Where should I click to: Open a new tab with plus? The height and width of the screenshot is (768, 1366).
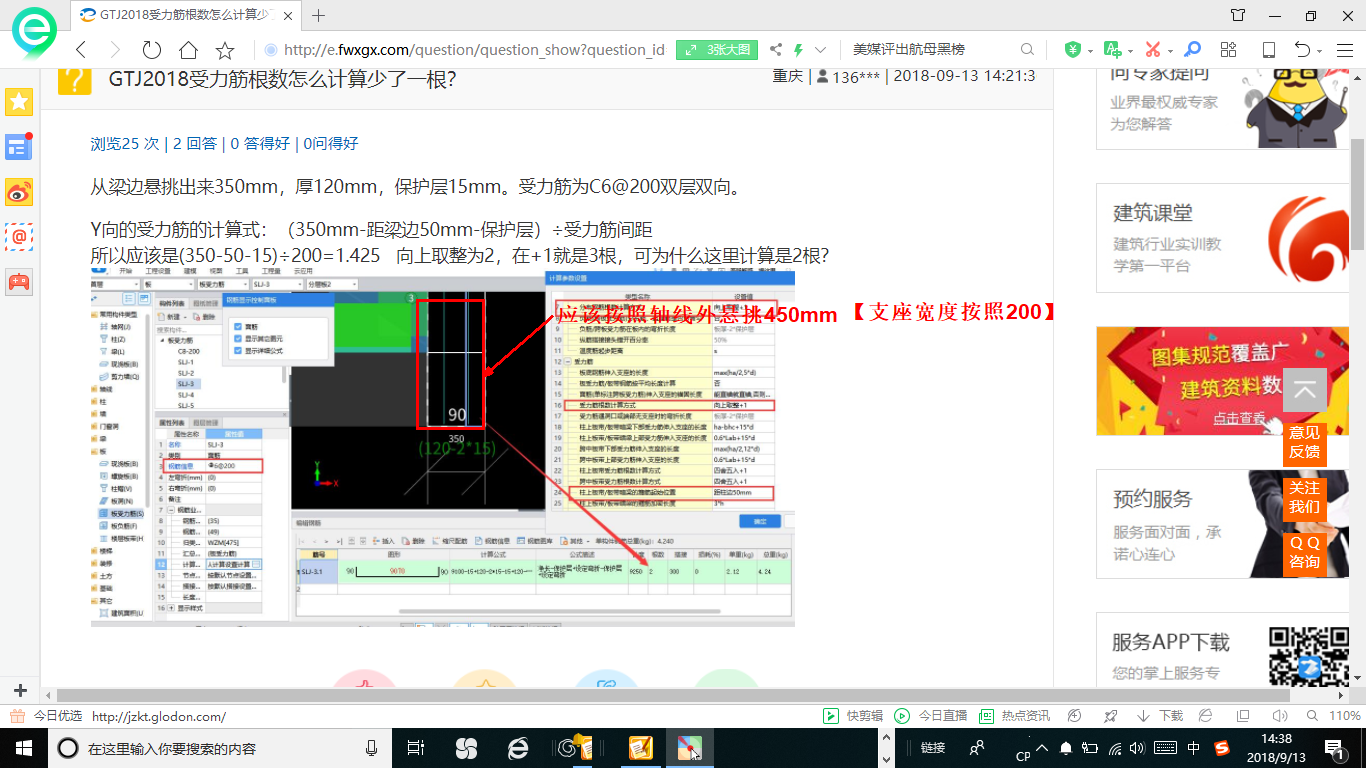click(319, 15)
